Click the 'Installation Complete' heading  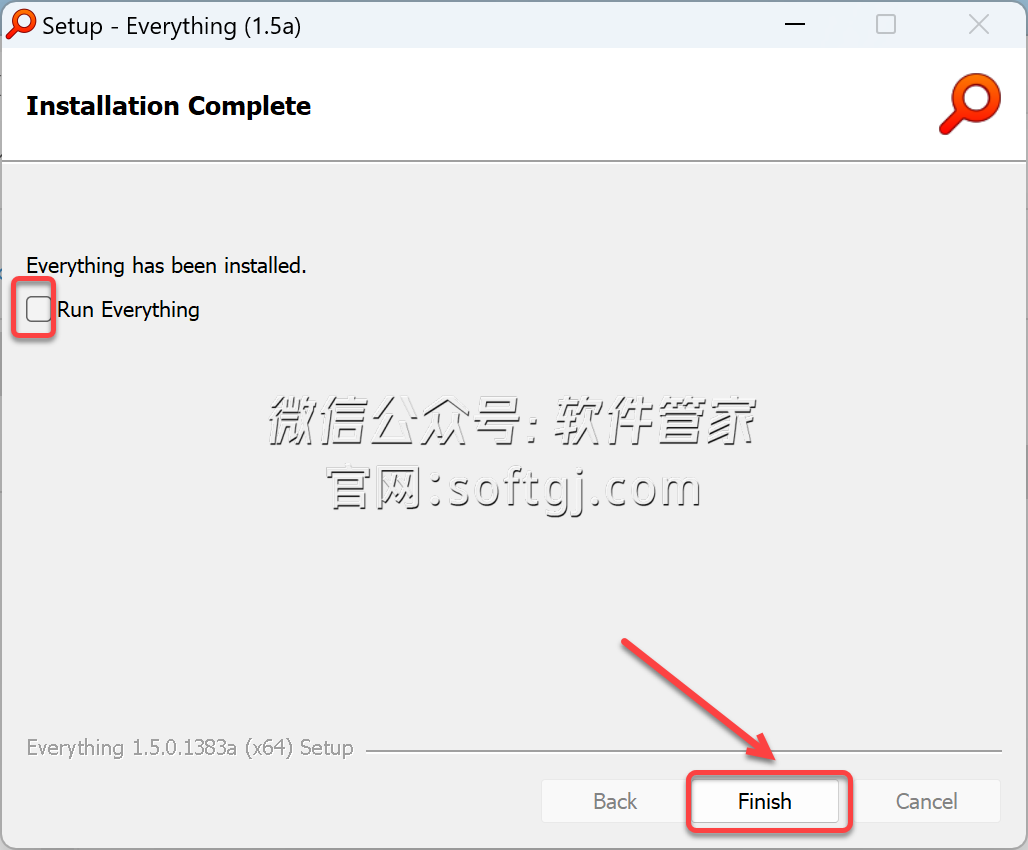coord(168,106)
